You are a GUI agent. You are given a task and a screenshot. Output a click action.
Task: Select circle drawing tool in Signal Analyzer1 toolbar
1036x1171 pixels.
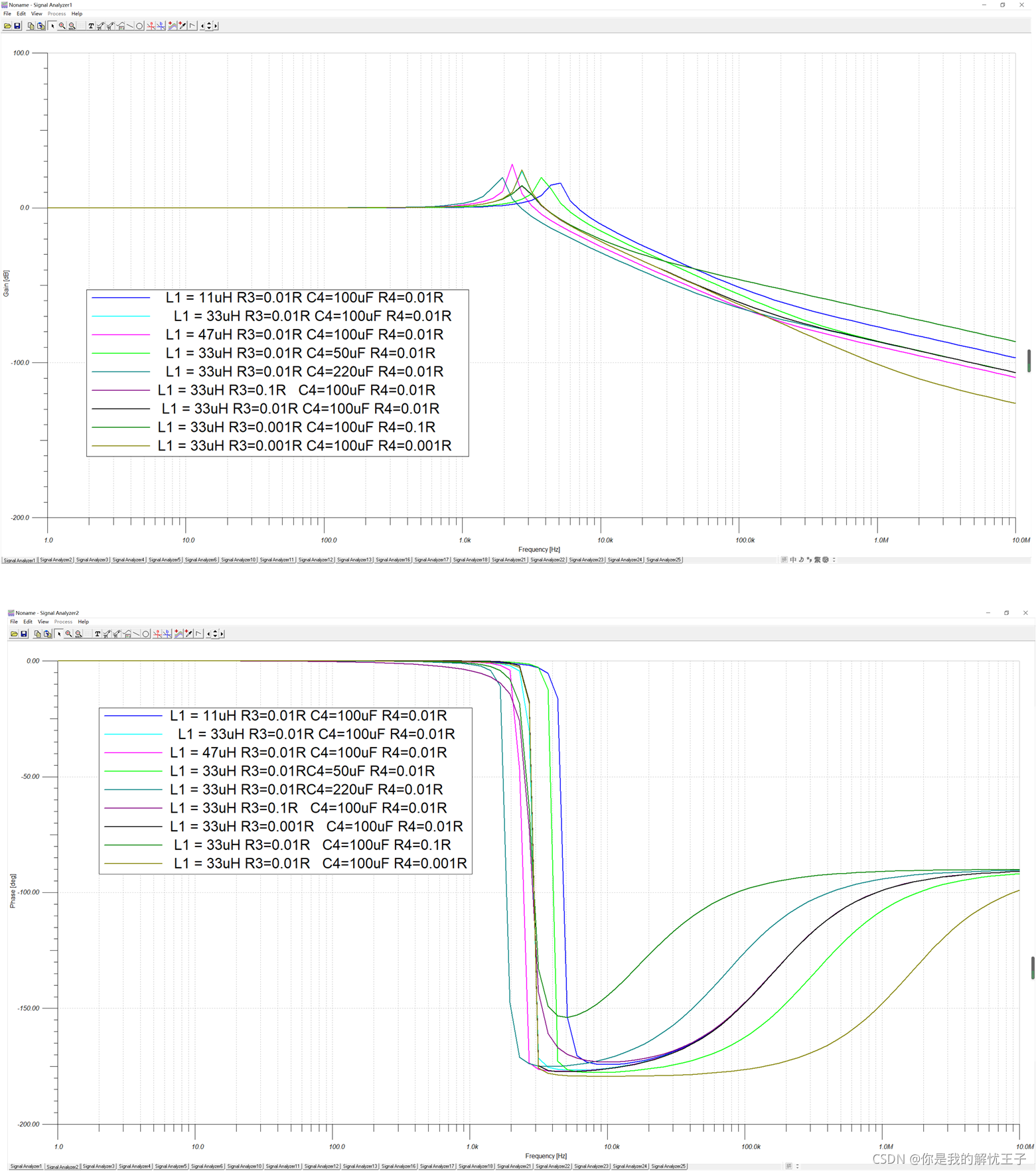(139, 26)
